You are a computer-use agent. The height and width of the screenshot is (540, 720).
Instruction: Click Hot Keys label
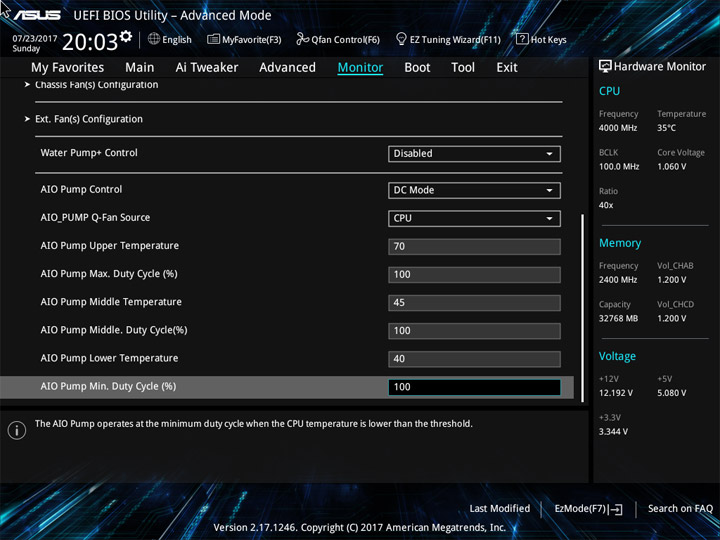tap(548, 40)
